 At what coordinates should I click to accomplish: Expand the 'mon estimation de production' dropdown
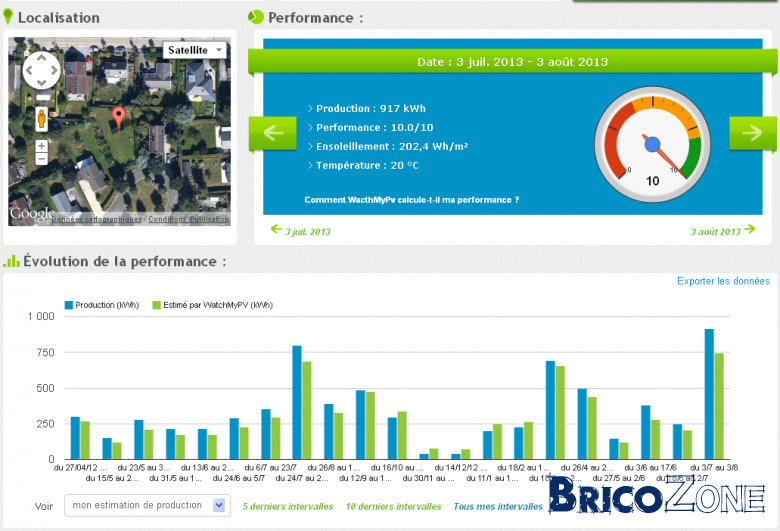[x=147, y=506]
